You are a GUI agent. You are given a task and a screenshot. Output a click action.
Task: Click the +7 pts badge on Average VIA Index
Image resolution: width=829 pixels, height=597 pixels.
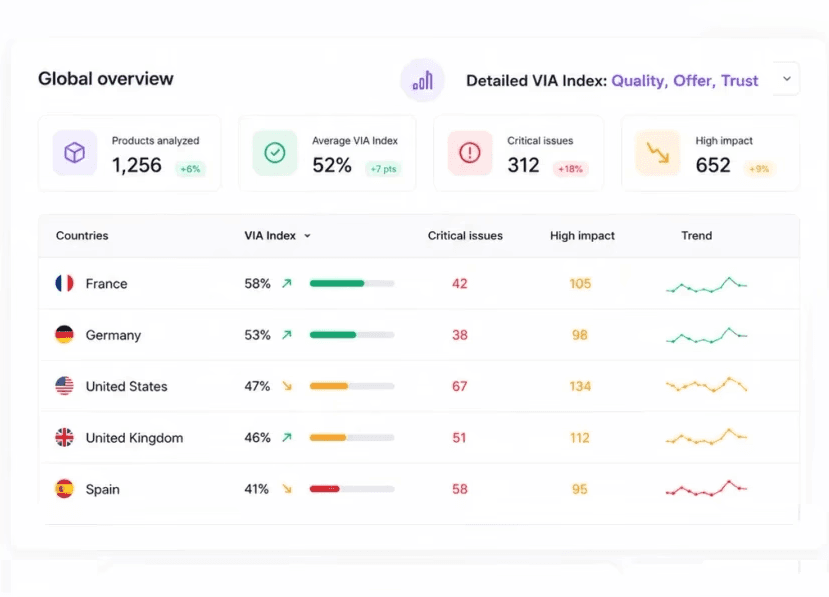383,169
